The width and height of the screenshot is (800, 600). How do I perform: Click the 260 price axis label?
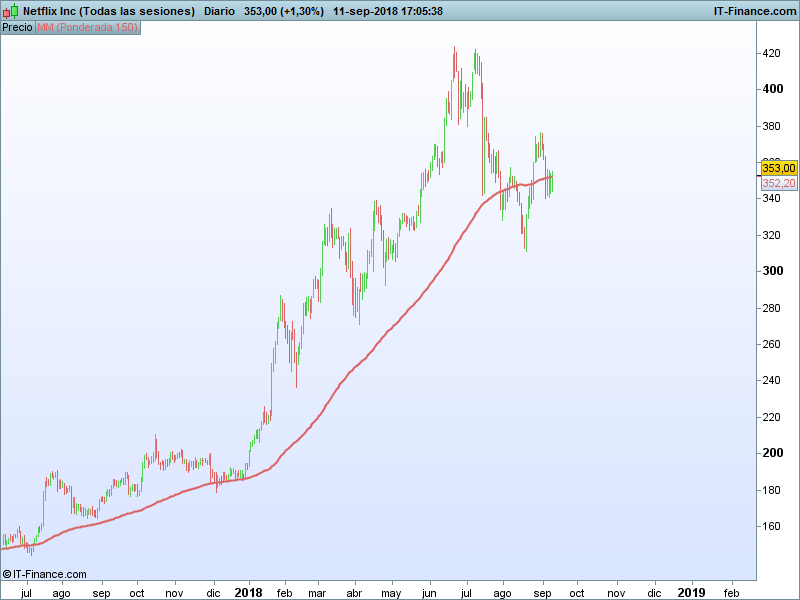pos(771,344)
